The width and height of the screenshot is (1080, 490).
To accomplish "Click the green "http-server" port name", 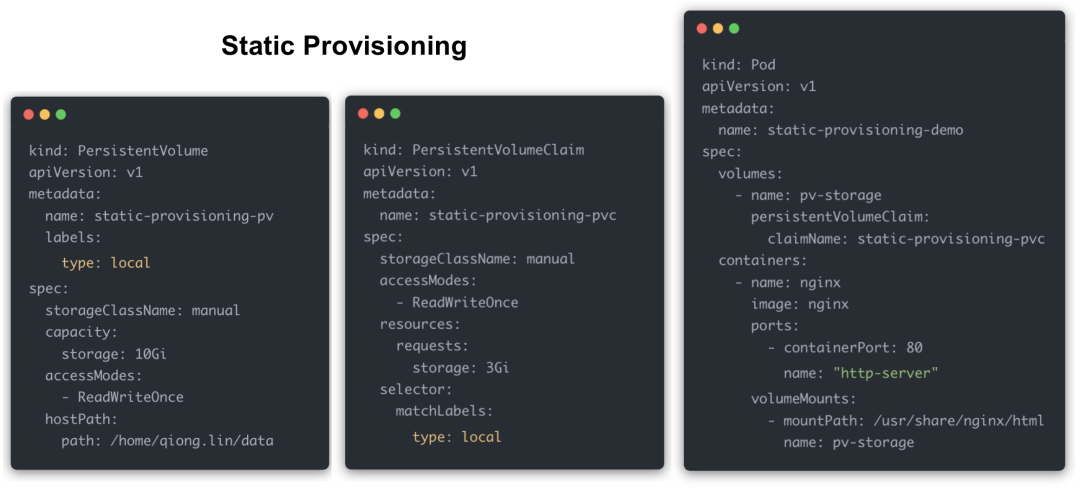I will point(885,373).
